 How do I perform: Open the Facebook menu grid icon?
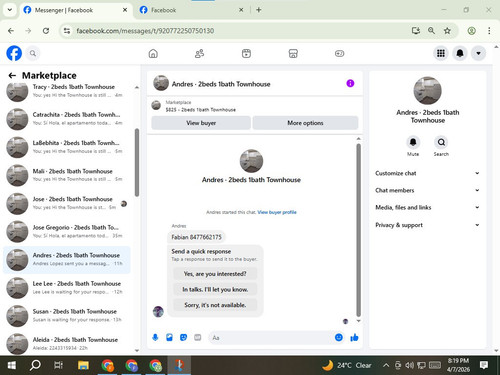(x=441, y=53)
